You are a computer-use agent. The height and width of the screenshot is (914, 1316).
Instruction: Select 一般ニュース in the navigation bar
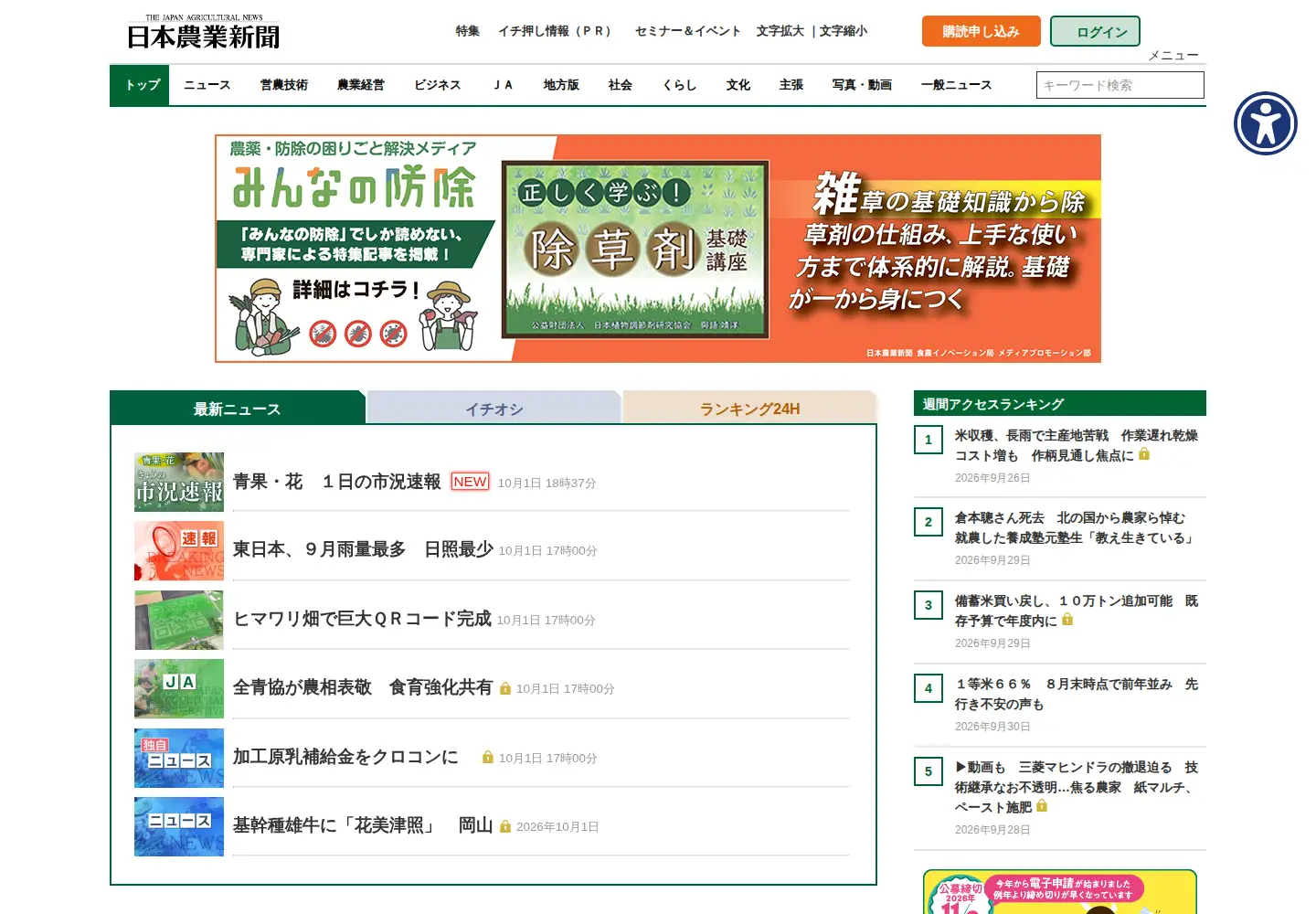coord(957,85)
